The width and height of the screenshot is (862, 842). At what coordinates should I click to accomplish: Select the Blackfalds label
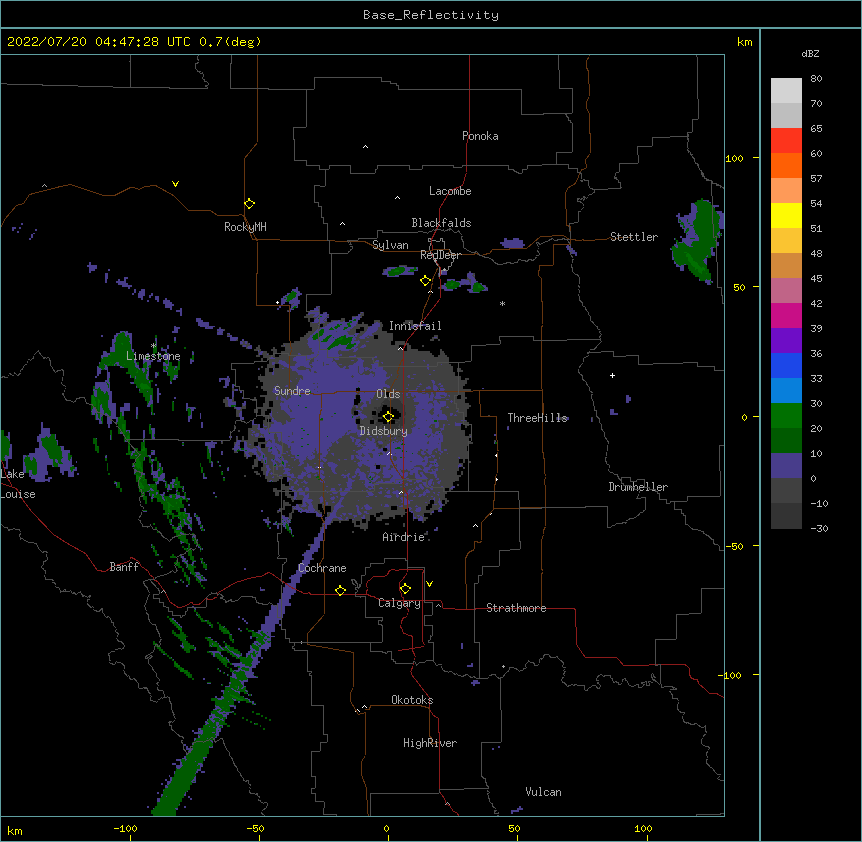tap(441, 223)
